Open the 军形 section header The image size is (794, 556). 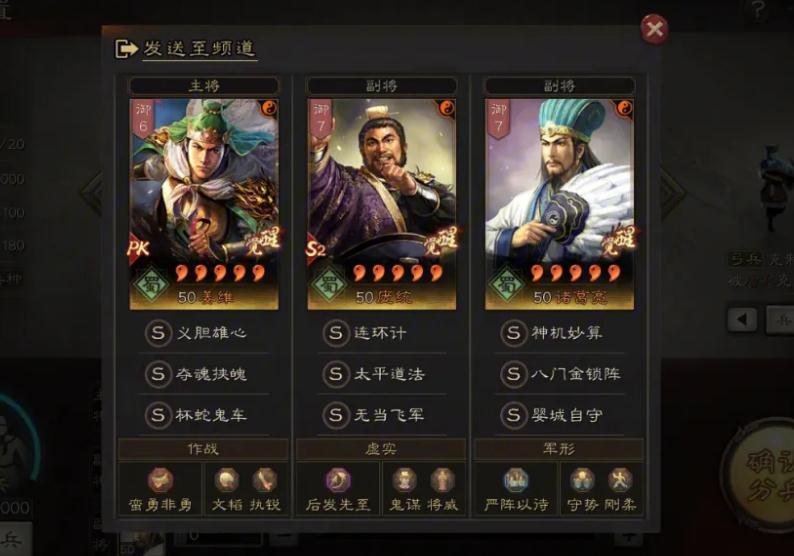[559, 449]
